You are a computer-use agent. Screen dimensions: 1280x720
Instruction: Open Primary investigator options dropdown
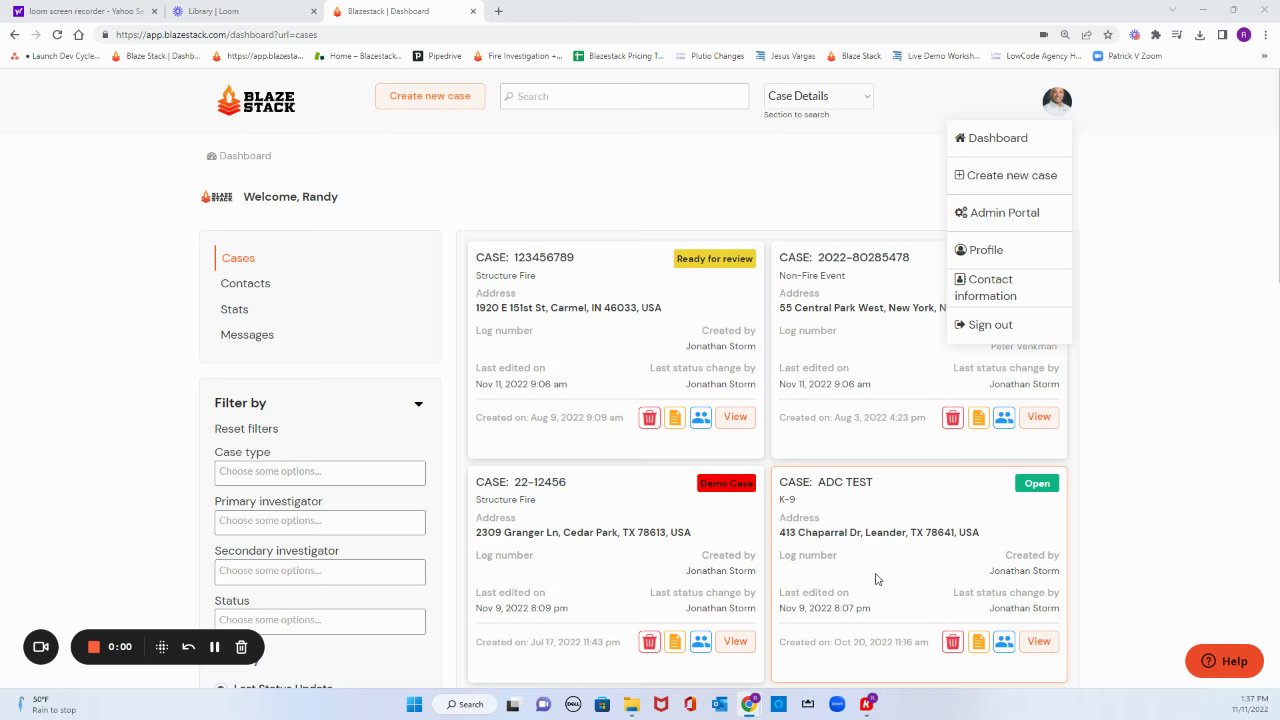coord(320,521)
